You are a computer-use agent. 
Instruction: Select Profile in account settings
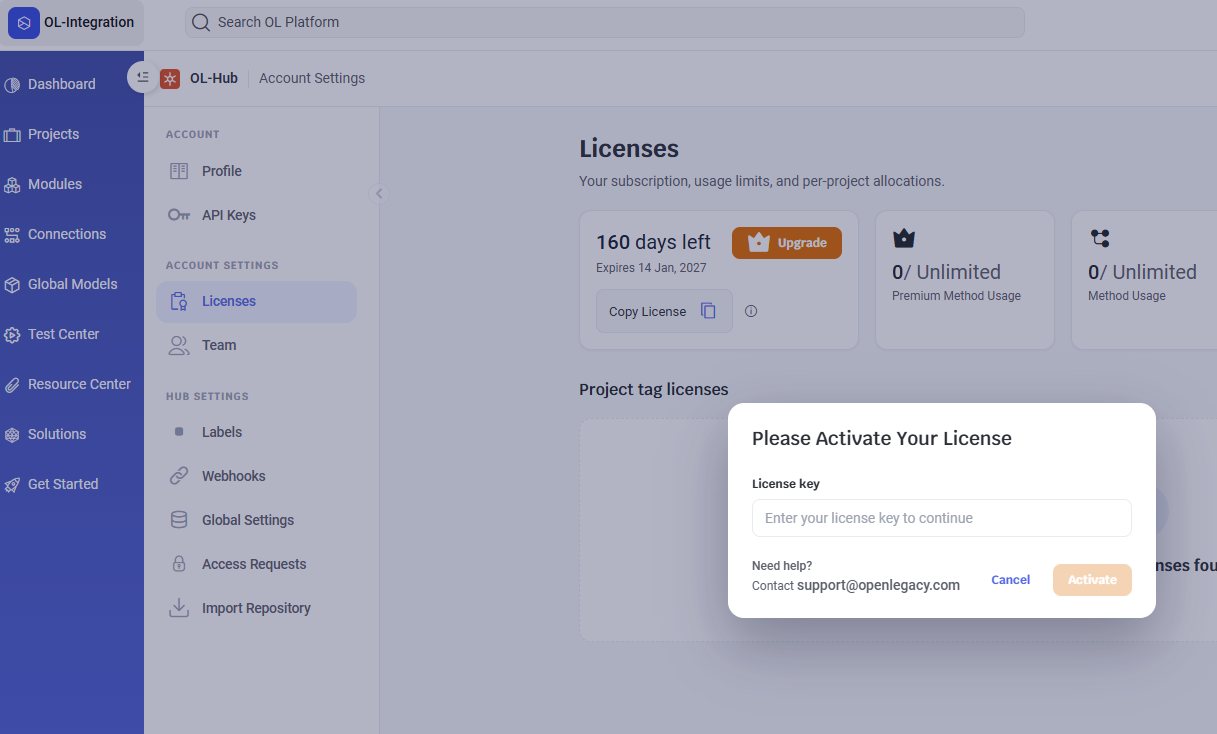[256, 171]
